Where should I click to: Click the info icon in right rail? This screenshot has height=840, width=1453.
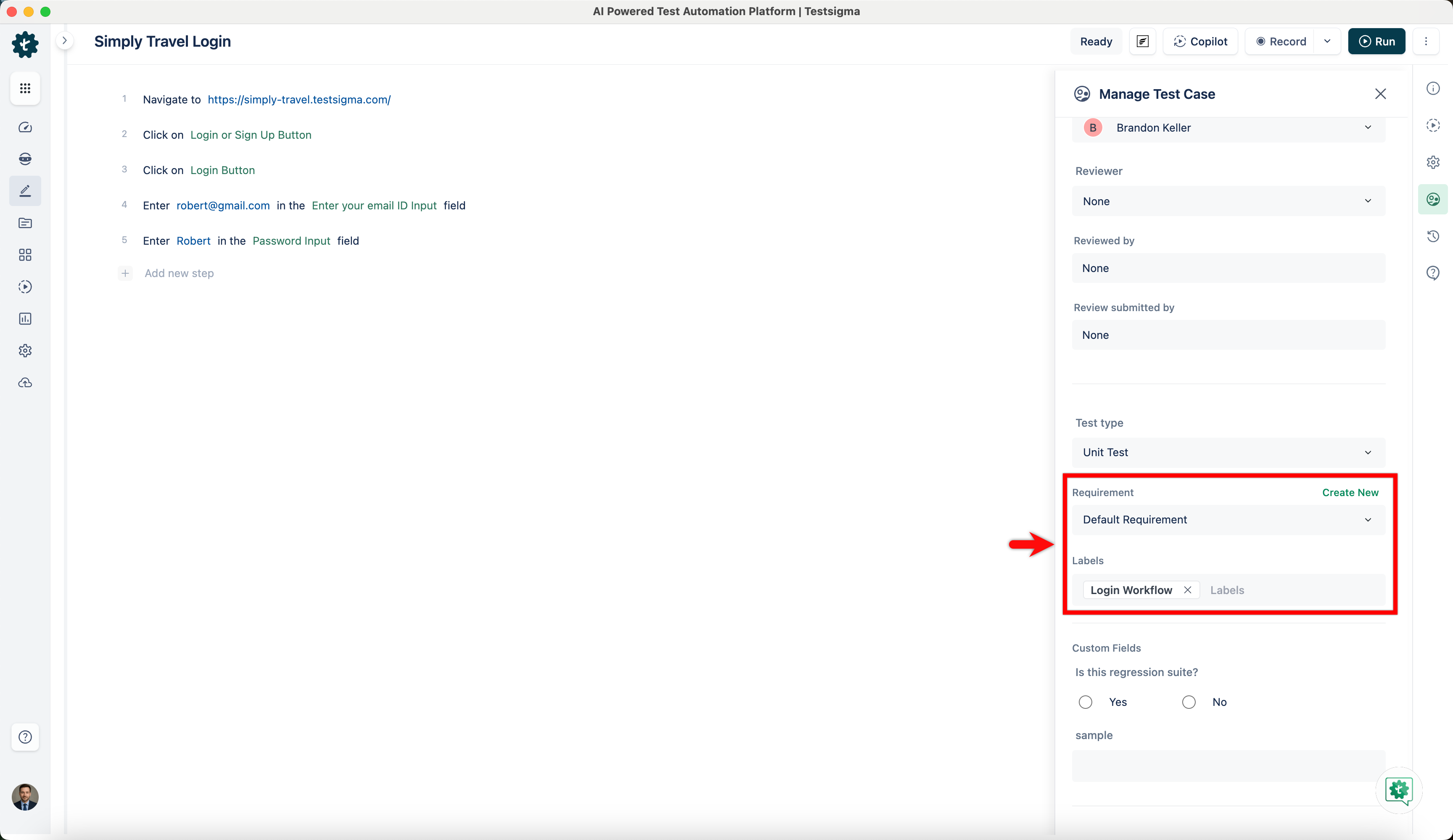1433,88
